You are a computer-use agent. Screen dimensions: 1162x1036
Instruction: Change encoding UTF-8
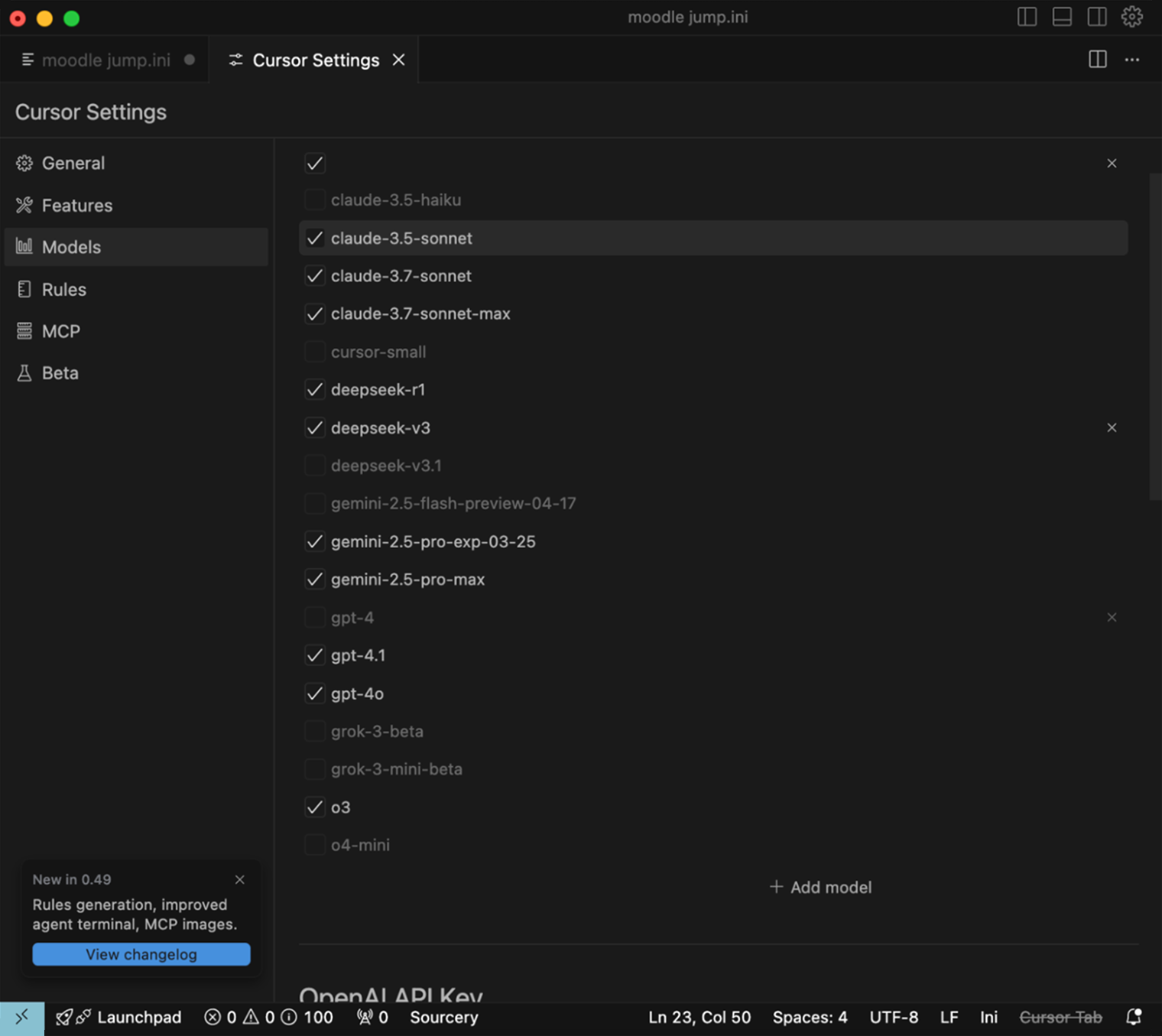tap(894, 1018)
